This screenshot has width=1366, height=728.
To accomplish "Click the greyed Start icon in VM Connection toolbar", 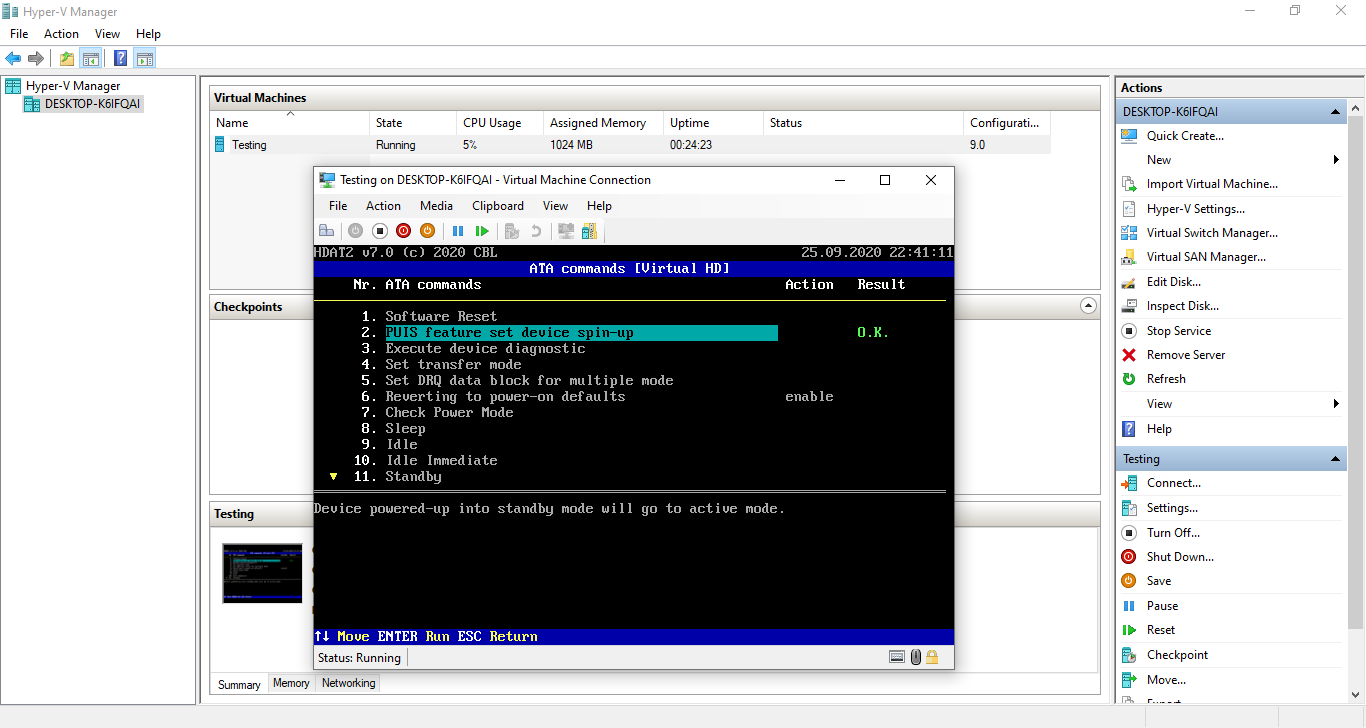I will tap(355, 231).
